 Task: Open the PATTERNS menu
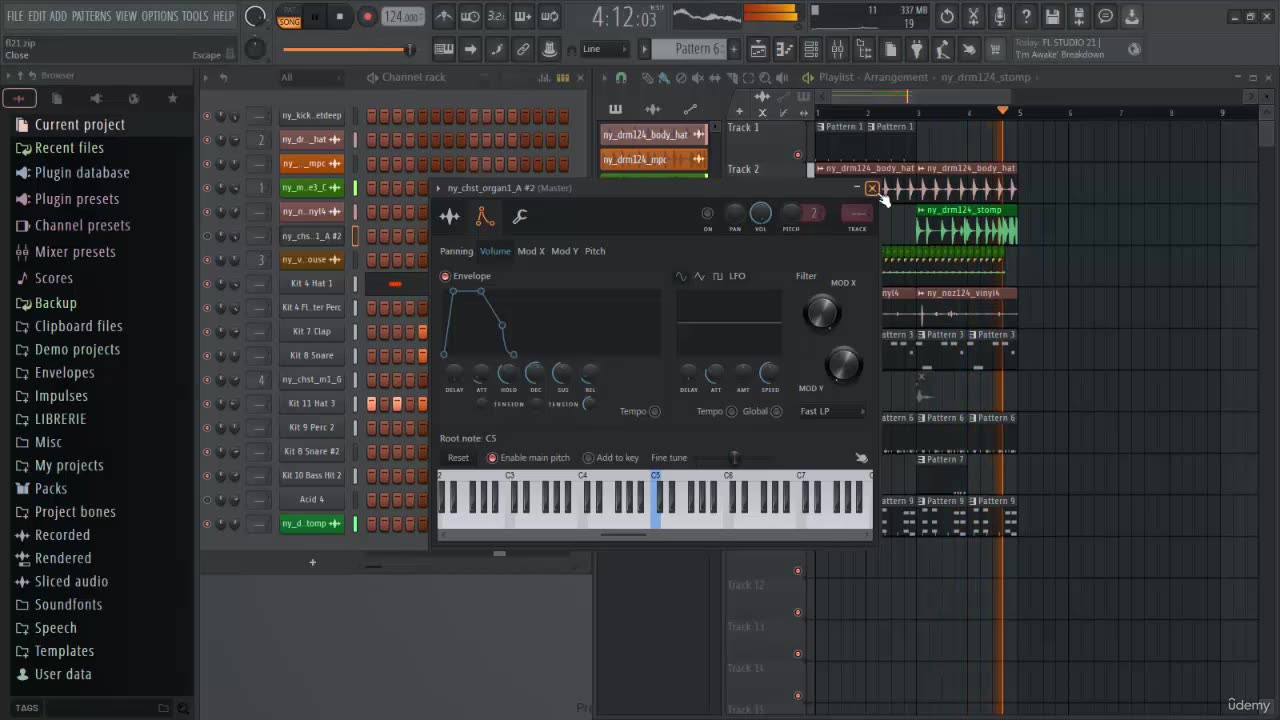tap(91, 16)
